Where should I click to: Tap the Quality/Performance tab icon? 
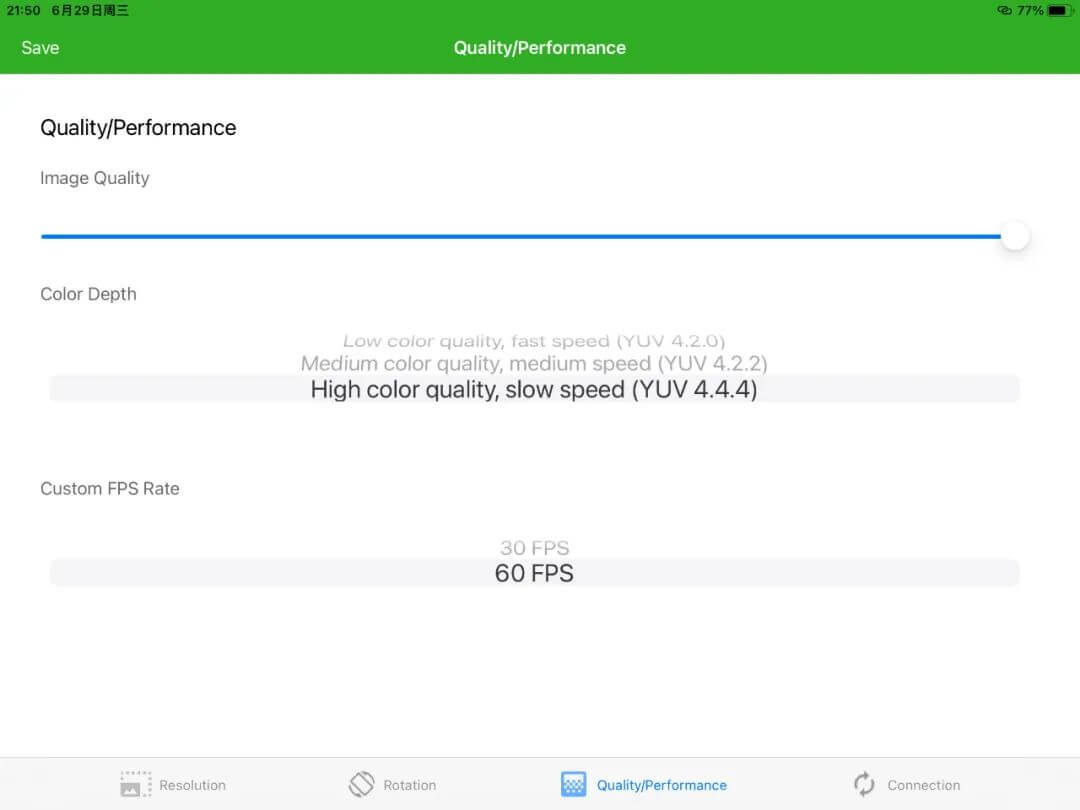point(573,784)
